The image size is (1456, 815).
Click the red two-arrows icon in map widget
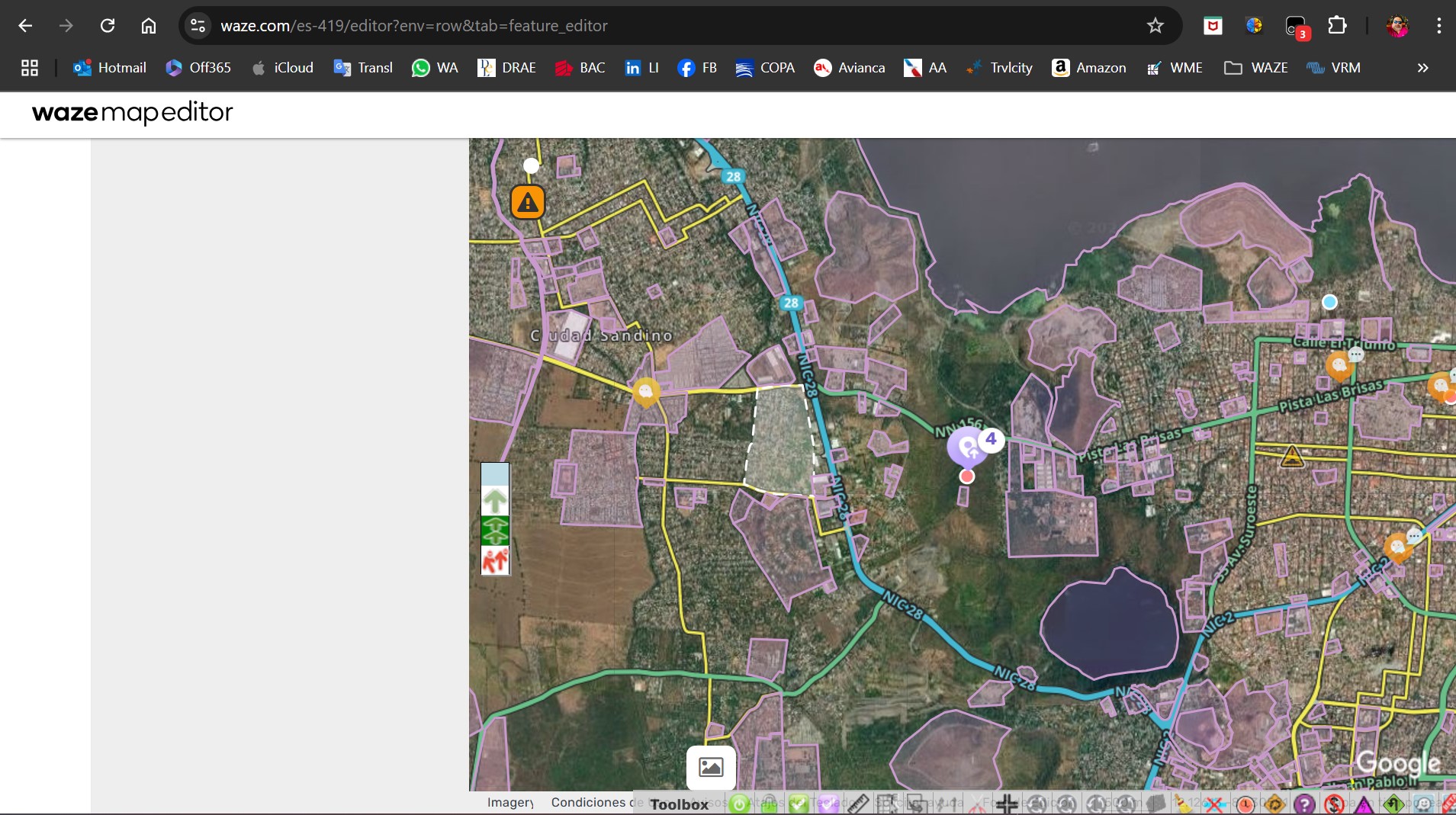[x=495, y=560]
